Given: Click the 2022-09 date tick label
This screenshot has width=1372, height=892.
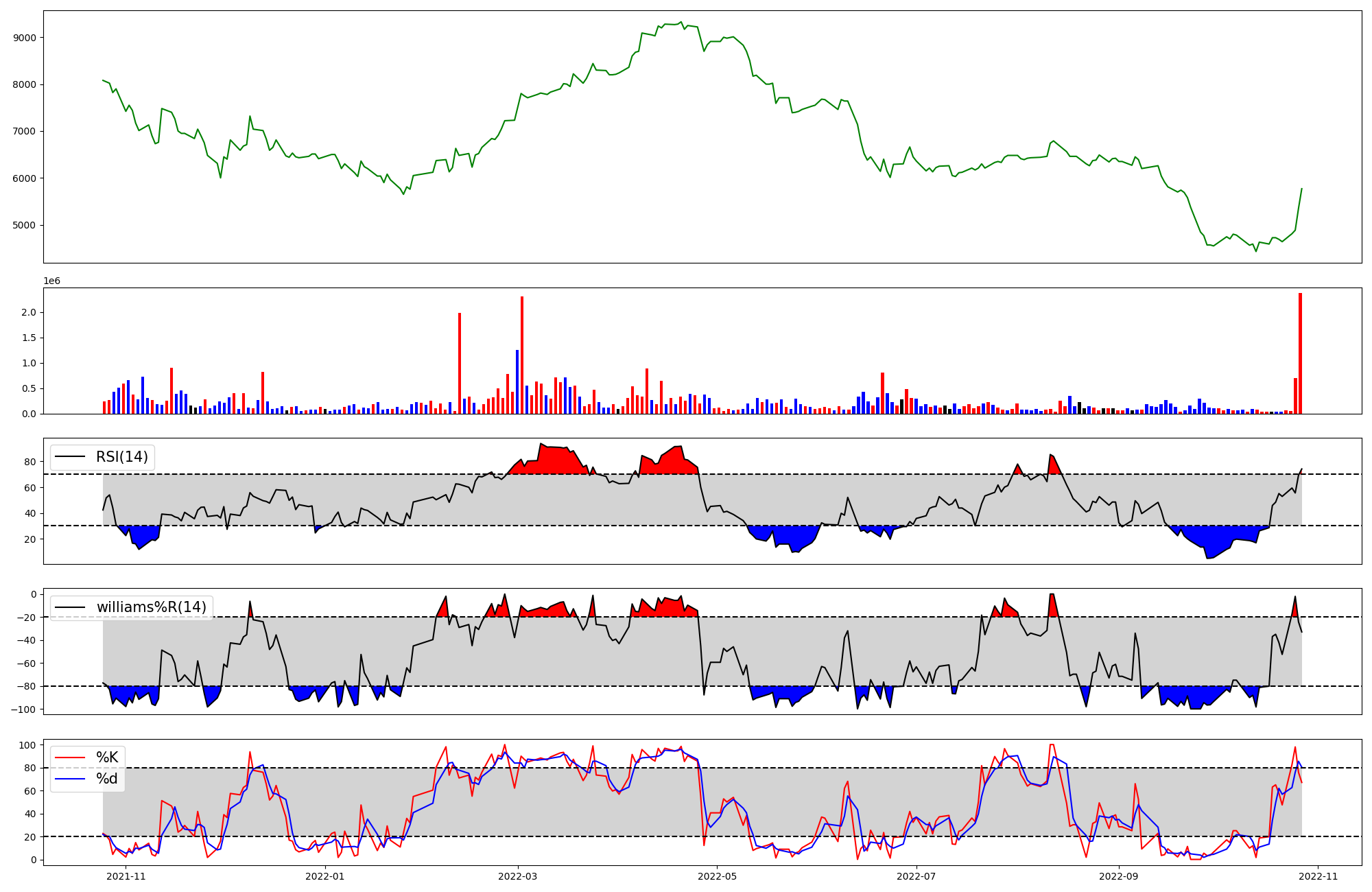Looking at the screenshot, I should click(x=1119, y=876).
